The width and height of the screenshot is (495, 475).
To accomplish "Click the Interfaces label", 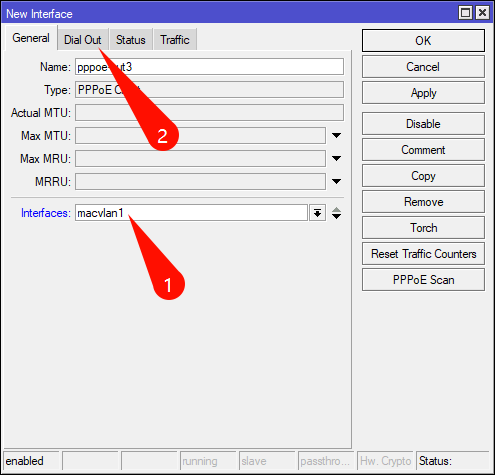I will click(x=46, y=213).
